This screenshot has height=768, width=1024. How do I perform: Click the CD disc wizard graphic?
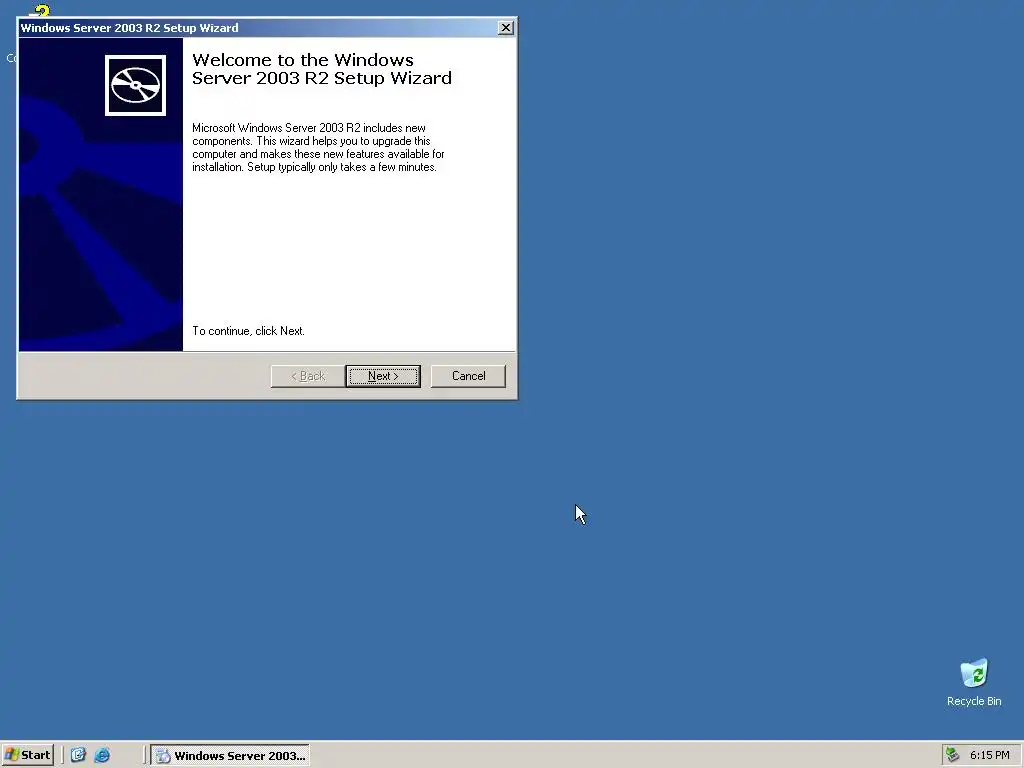click(135, 86)
